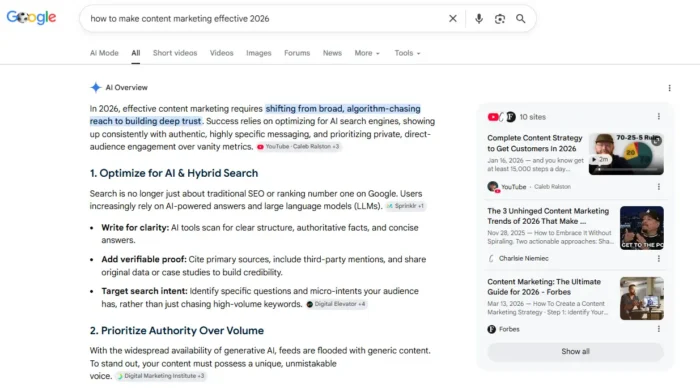
Task: Open the Tools dropdown
Action: tap(407, 53)
